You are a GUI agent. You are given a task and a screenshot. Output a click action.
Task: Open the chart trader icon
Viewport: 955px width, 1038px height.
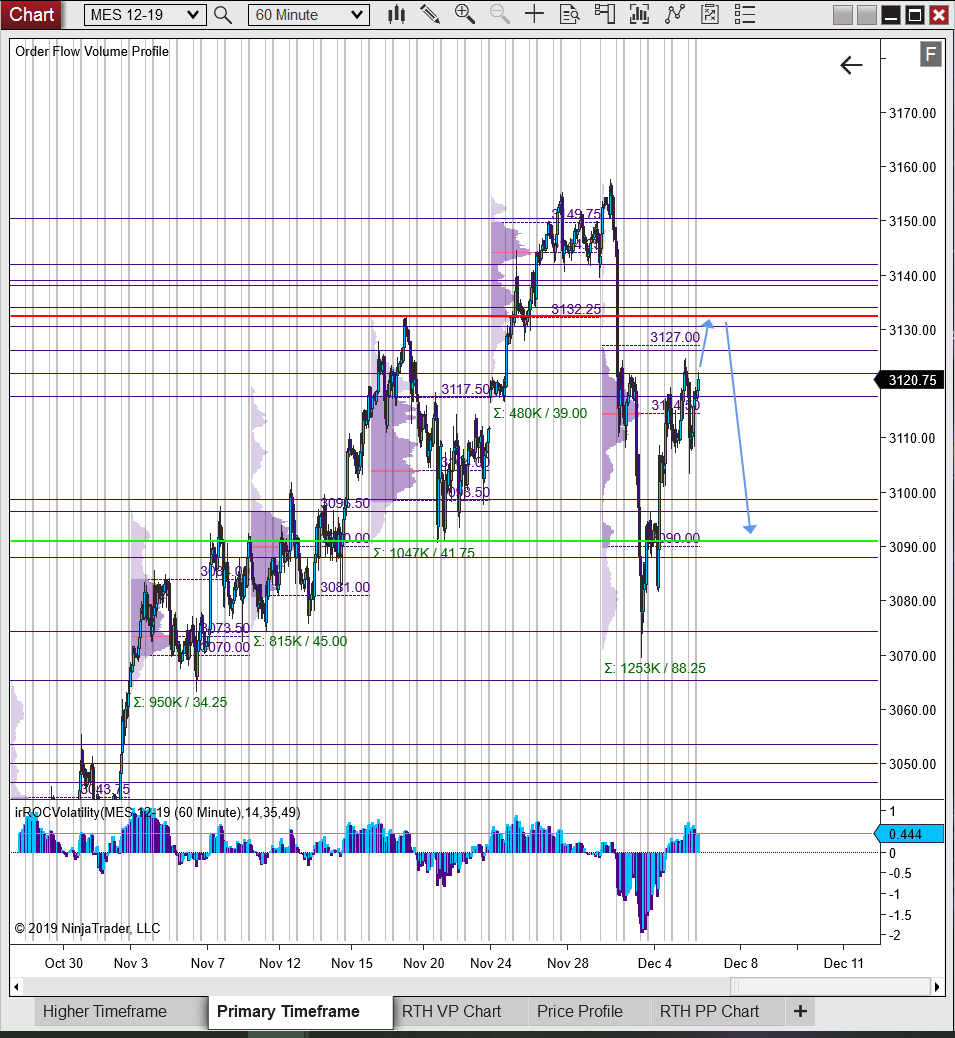pos(604,14)
